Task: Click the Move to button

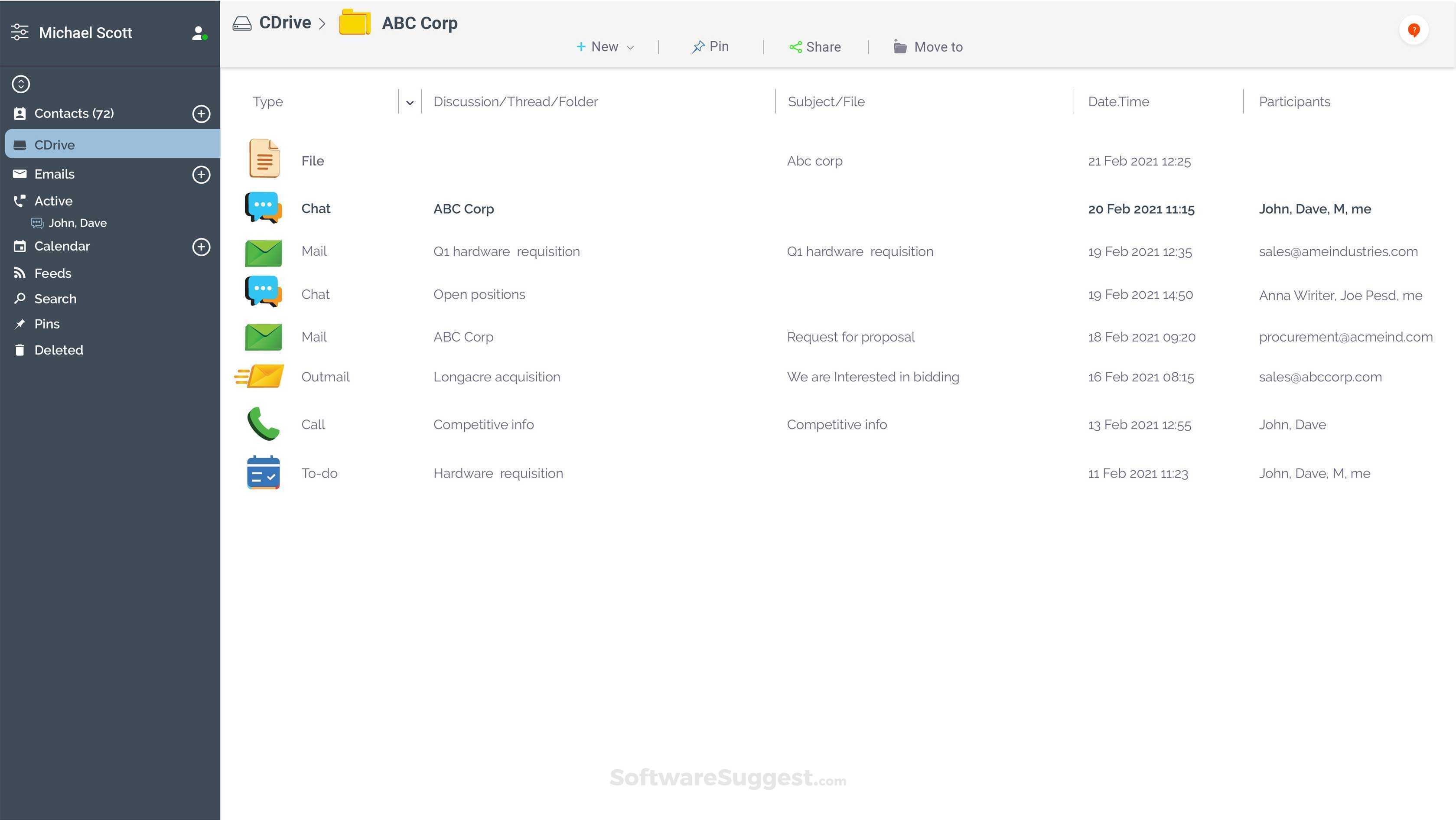Action: (928, 47)
